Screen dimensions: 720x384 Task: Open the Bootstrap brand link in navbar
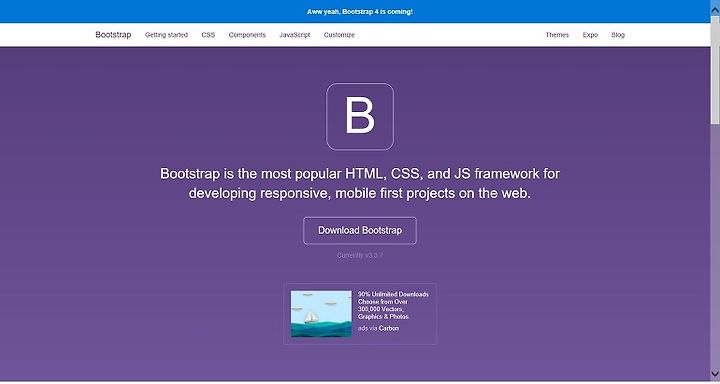pos(113,35)
